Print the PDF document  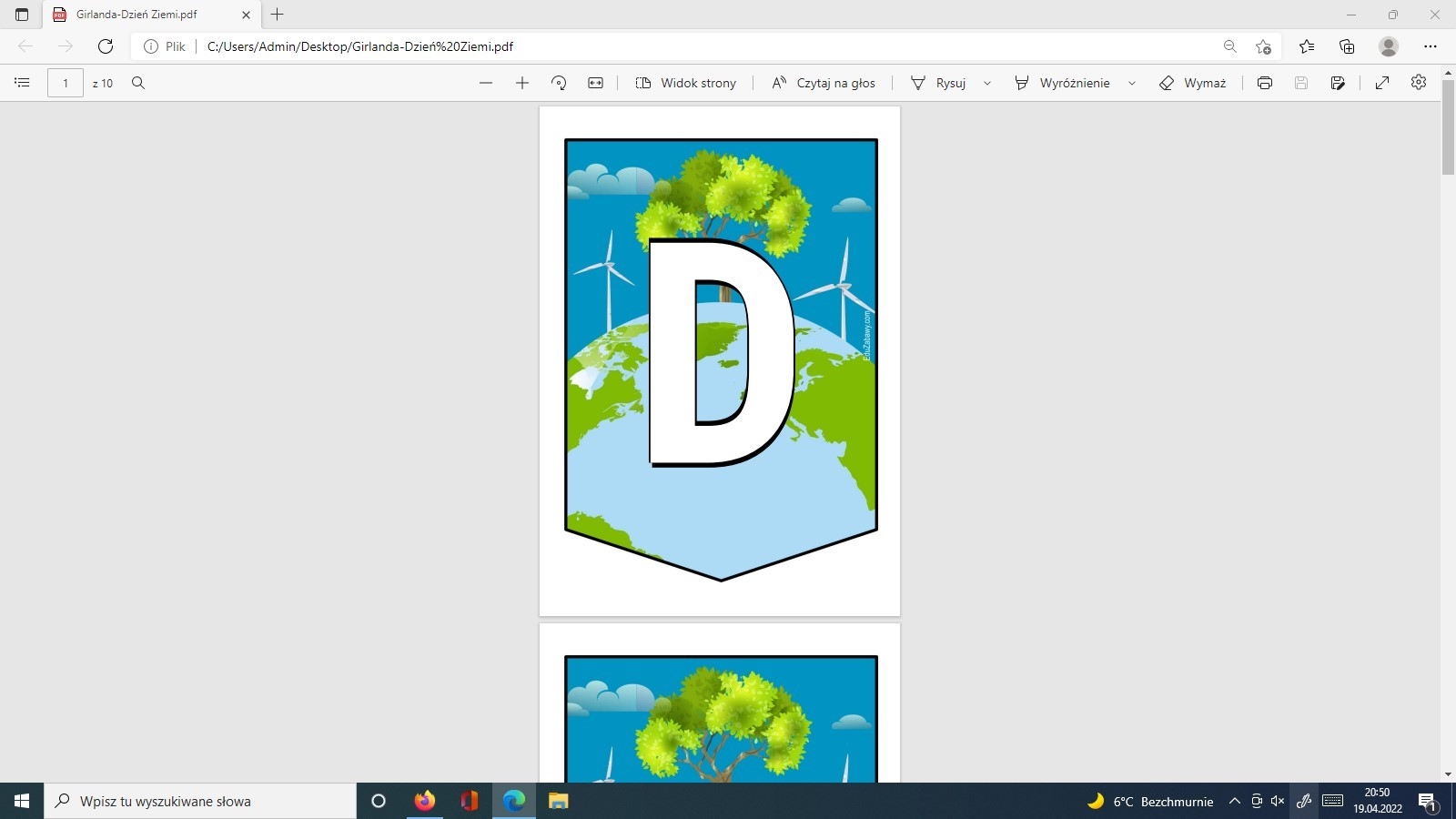1265,83
